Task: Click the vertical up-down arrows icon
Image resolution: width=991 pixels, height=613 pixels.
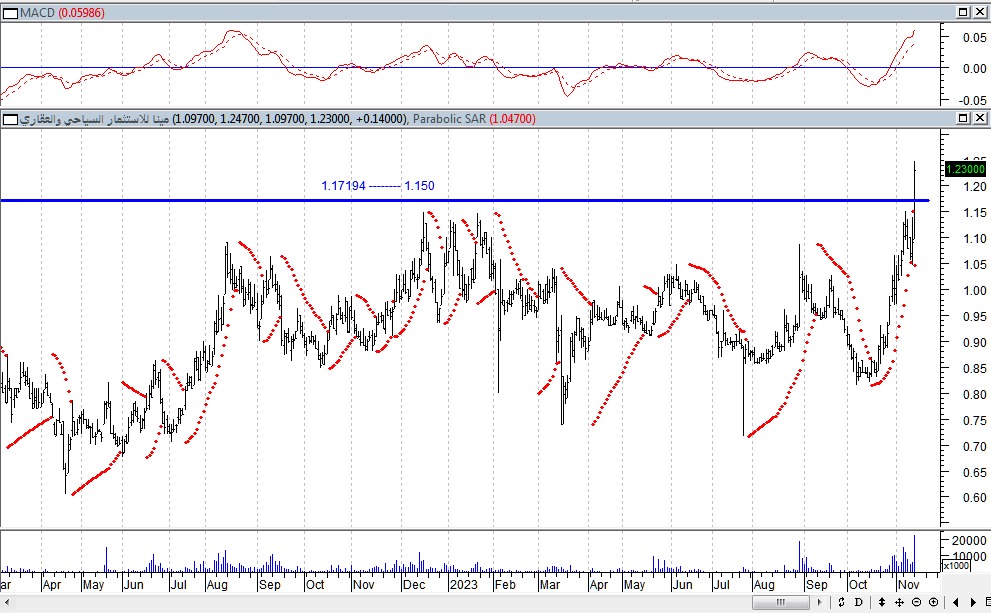Action: click(x=881, y=602)
